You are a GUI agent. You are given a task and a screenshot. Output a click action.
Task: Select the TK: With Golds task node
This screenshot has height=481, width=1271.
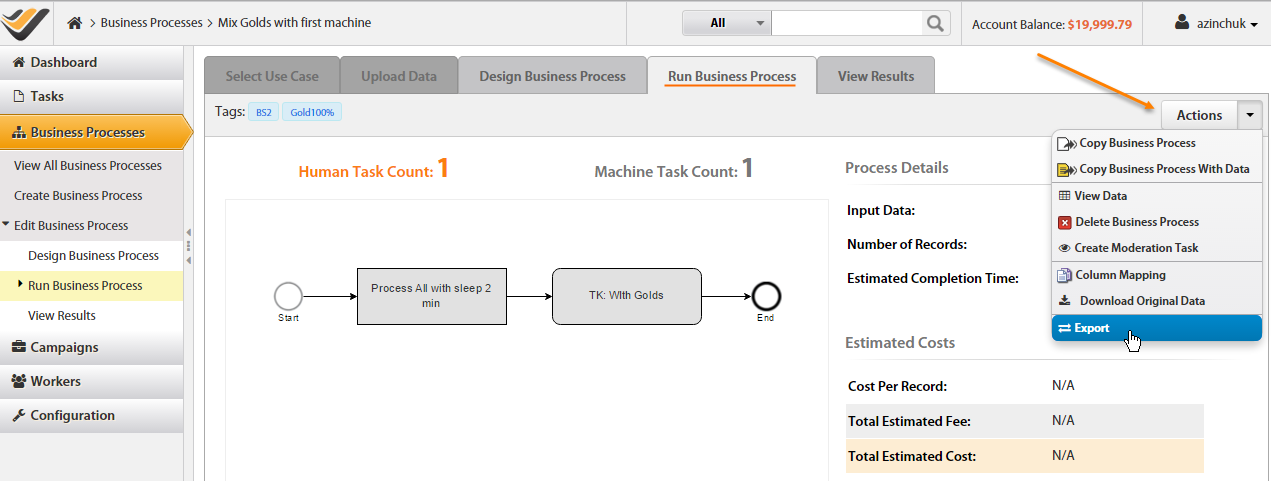click(x=626, y=296)
